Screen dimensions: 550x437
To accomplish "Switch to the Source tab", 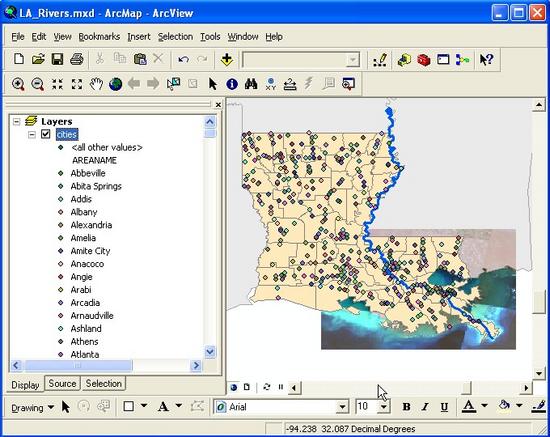I will click(x=62, y=383).
